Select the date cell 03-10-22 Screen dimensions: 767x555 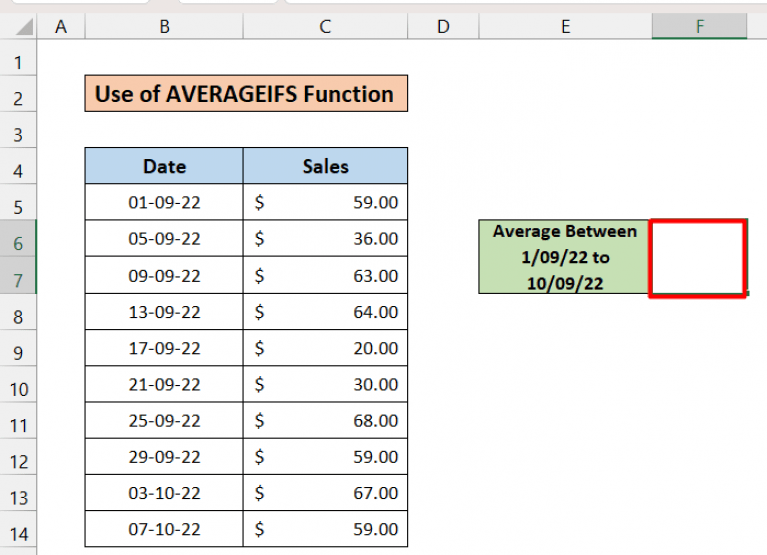(x=164, y=492)
